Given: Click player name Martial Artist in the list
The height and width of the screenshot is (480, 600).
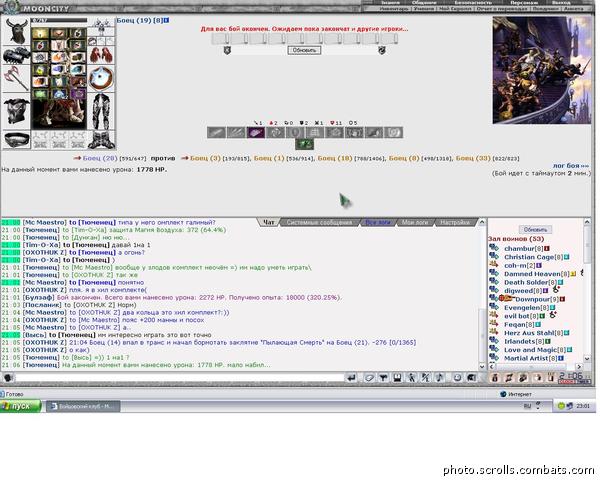Looking at the screenshot, I should click(526, 358).
